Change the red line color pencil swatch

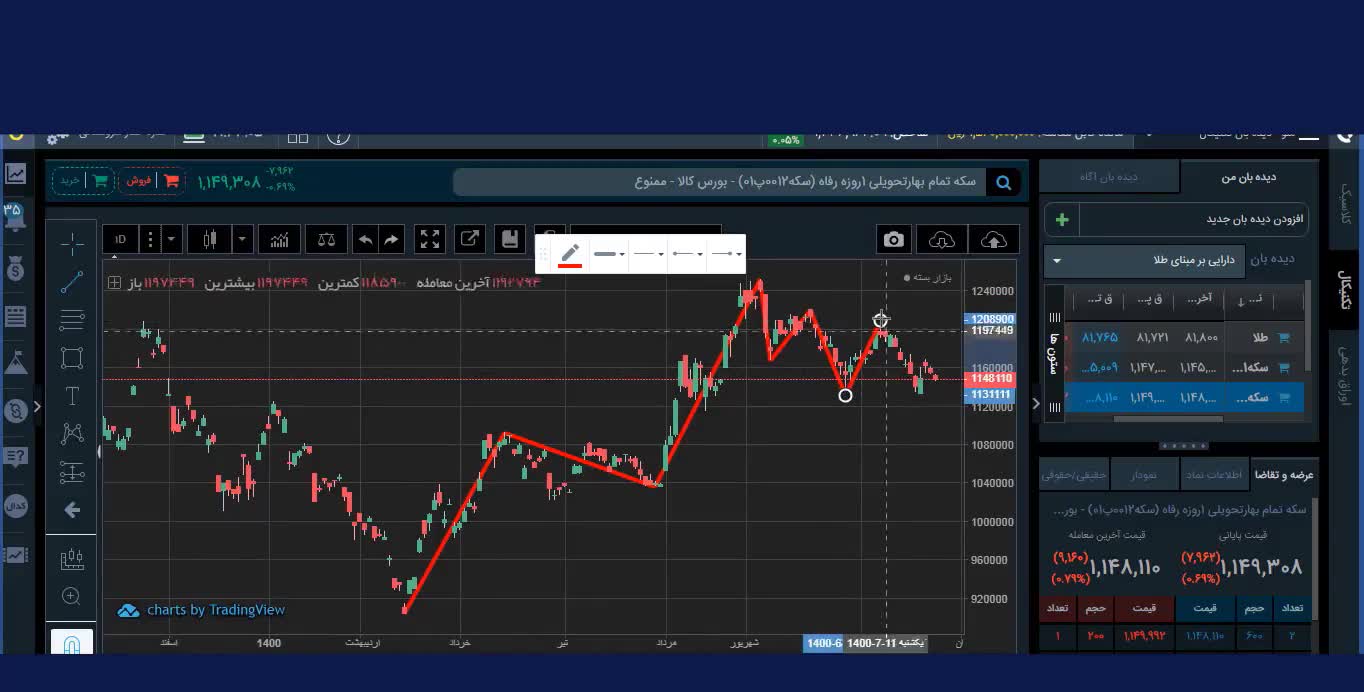tap(570, 254)
